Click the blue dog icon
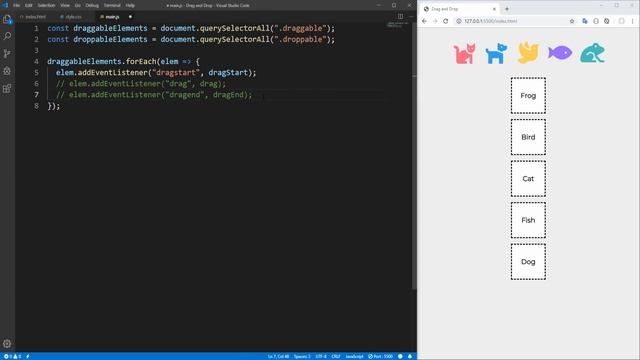The width and height of the screenshot is (640, 360). tap(496, 53)
